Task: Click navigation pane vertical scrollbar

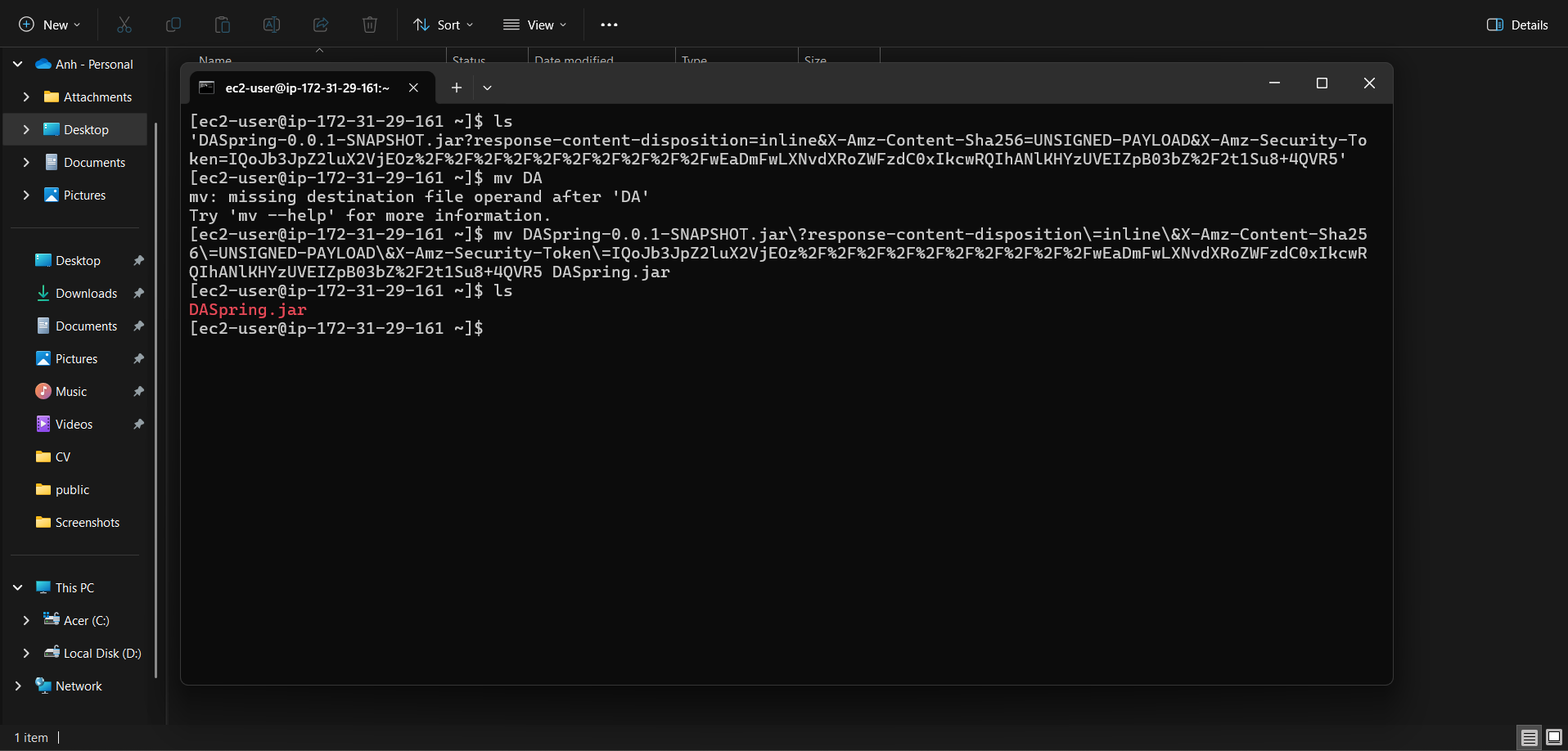Action: (155, 399)
